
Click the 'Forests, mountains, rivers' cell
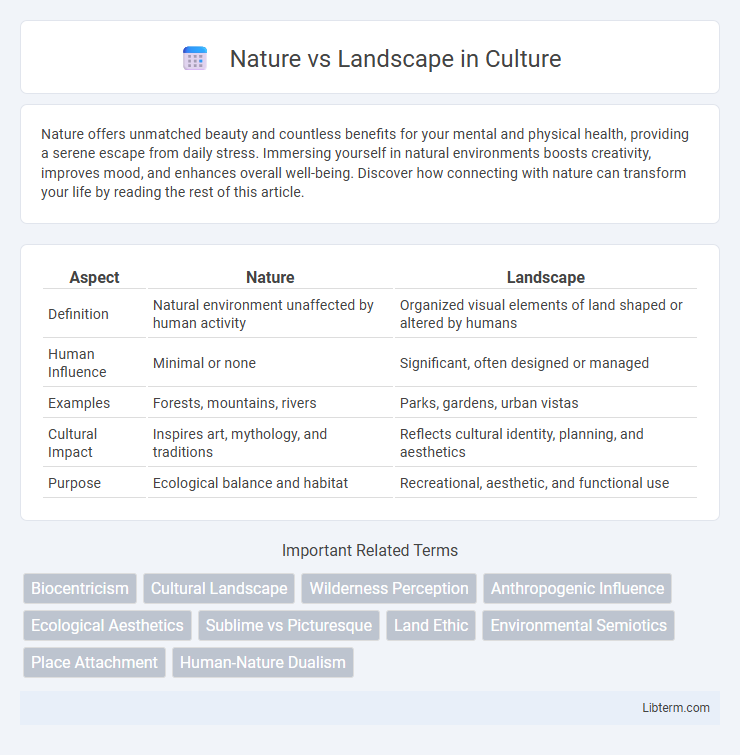click(270, 403)
